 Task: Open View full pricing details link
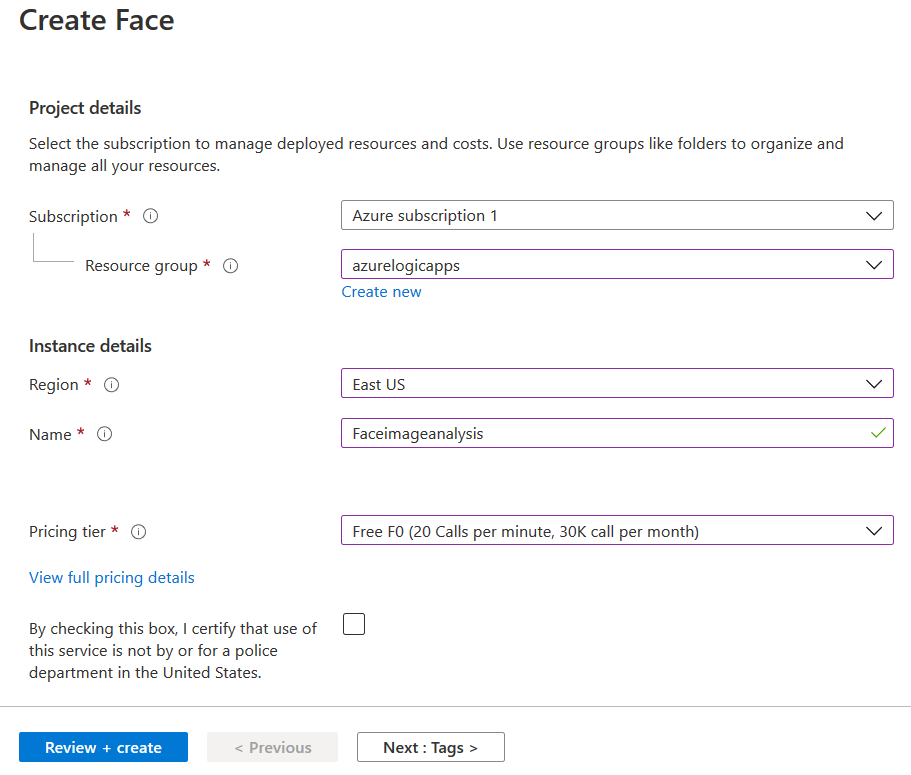tap(112, 578)
